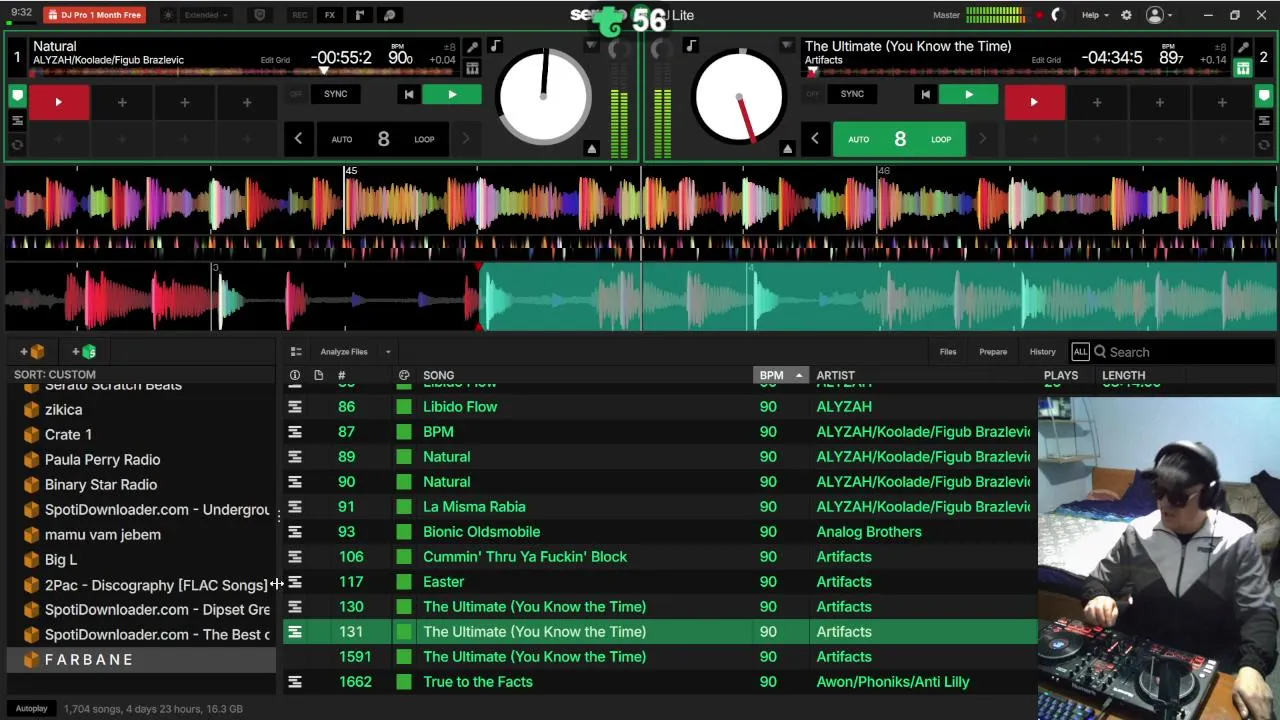Image resolution: width=1280 pixels, height=720 pixels.
Task: Adjust the master volume knob
Action: [x=1059, y=15]
